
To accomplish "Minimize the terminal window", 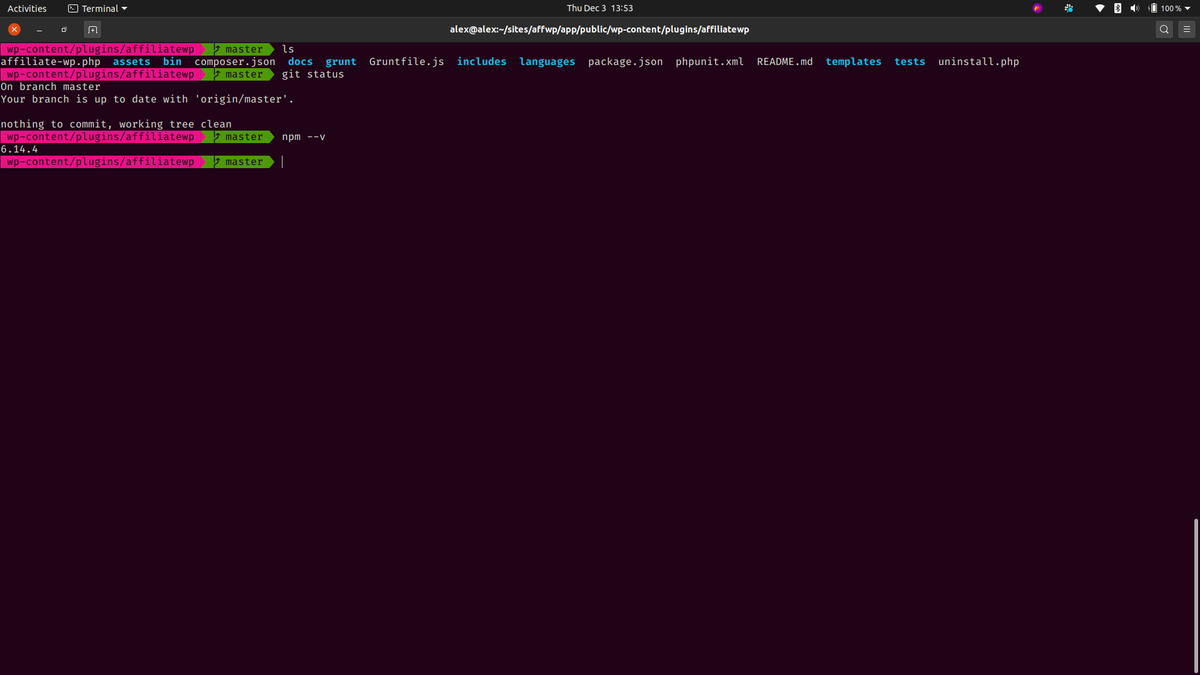I will pos(40,29).
